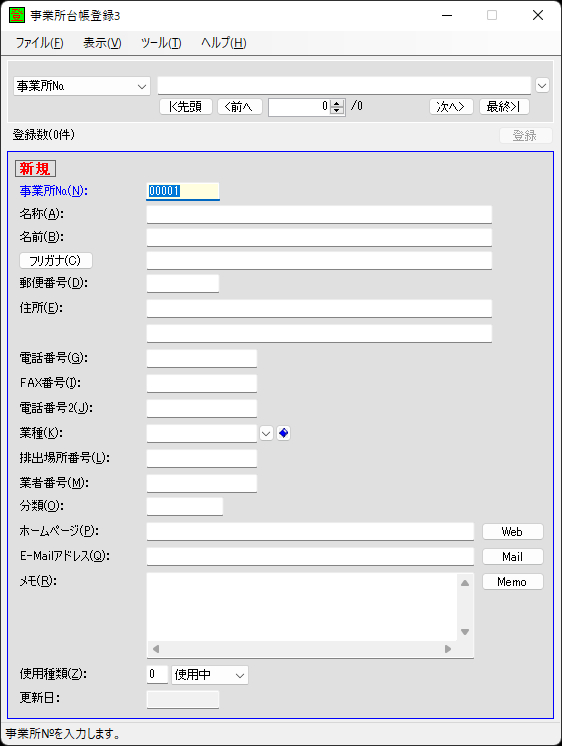Click the blue diamond icon beside 業種

point(283,433)
